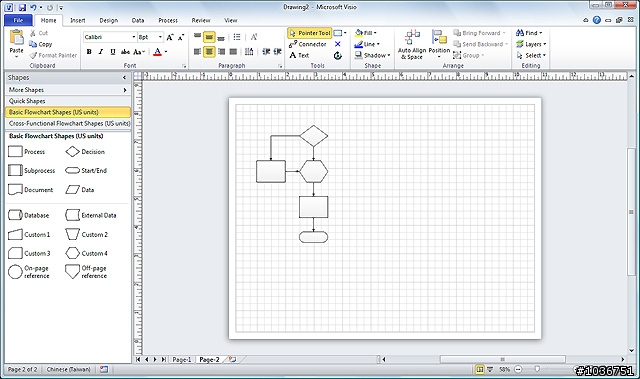Select the Off-page reference stencil
Image resolution: width=640 pixels, height=379 pixels.
coord(86,272)
